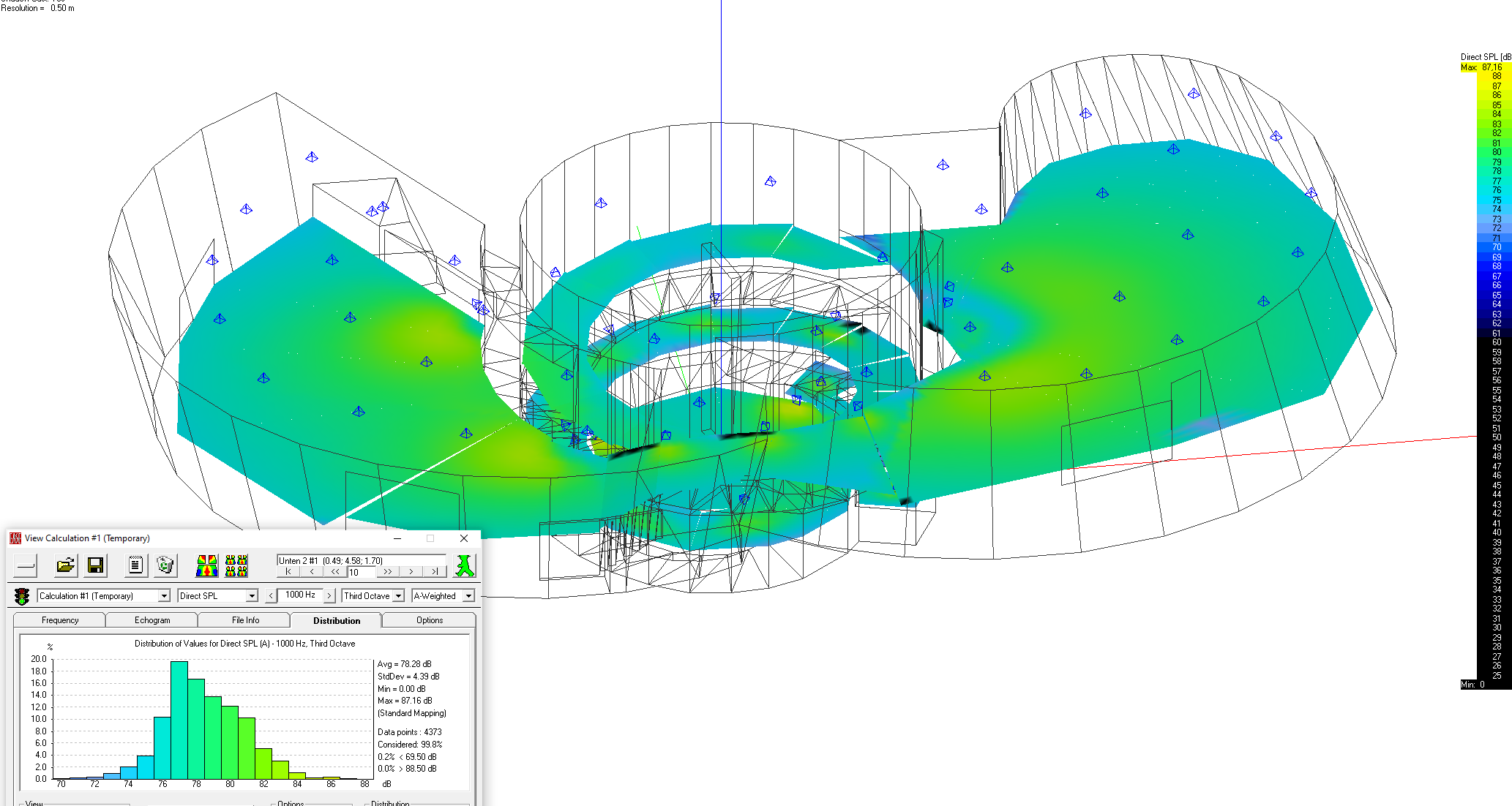Skip forward ten receivers with >> button
Viewport: 1512px width, 806px height.
tap(387, 572)
